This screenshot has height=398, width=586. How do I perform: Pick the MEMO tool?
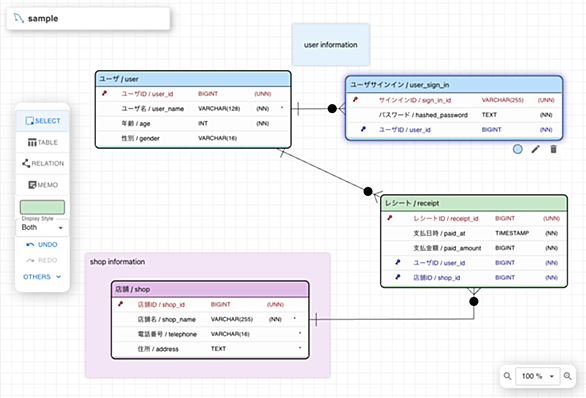tap(43, 185)
